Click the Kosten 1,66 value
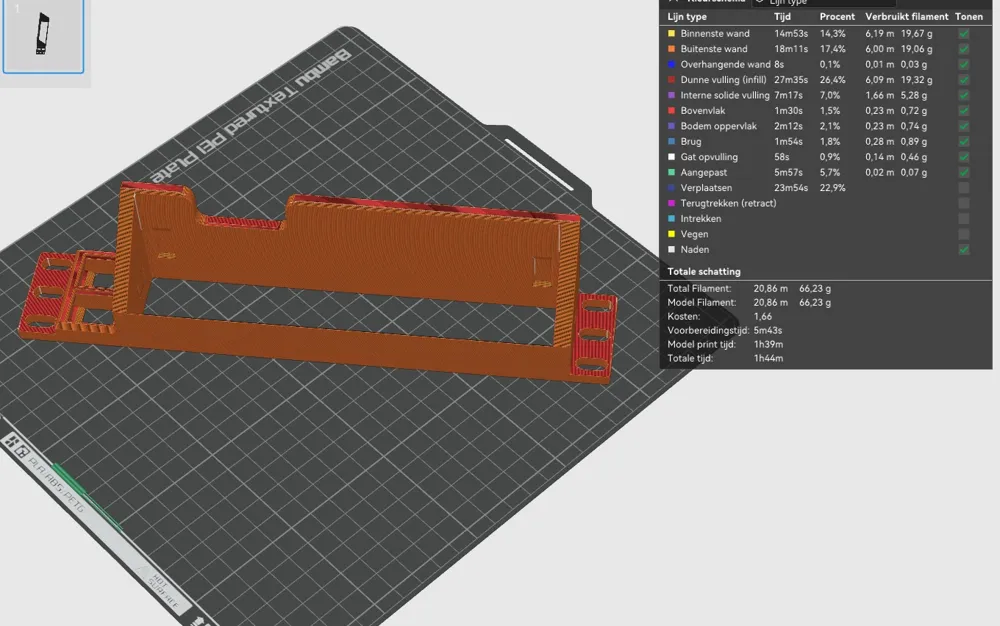 click(763, 317)
